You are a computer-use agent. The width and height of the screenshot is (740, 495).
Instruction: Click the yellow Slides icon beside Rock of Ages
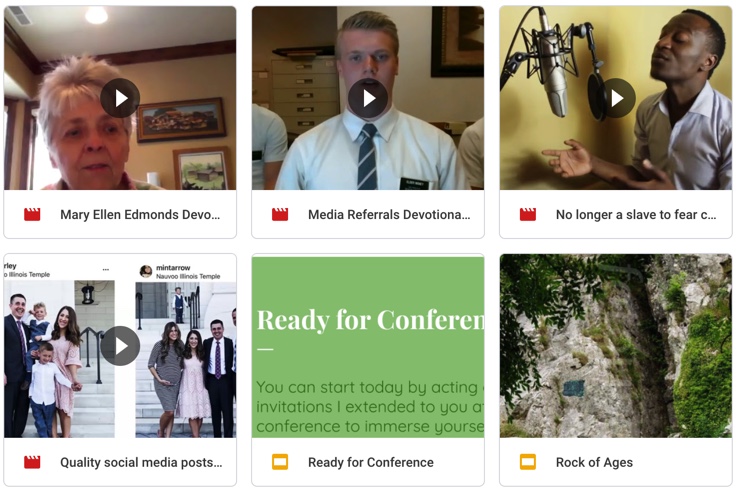[x=528, y=462]
